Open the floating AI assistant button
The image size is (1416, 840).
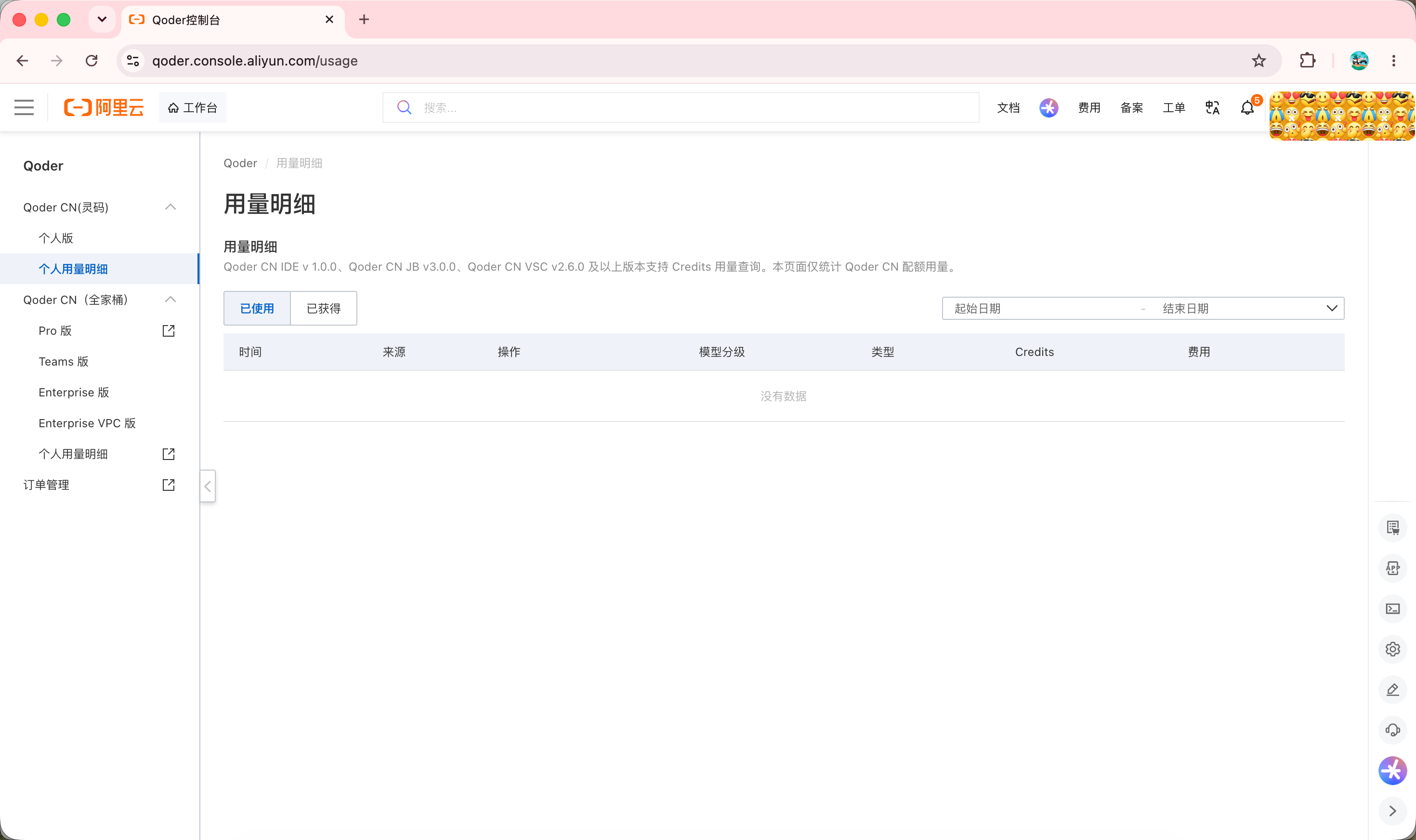[x=1392, y=771]
